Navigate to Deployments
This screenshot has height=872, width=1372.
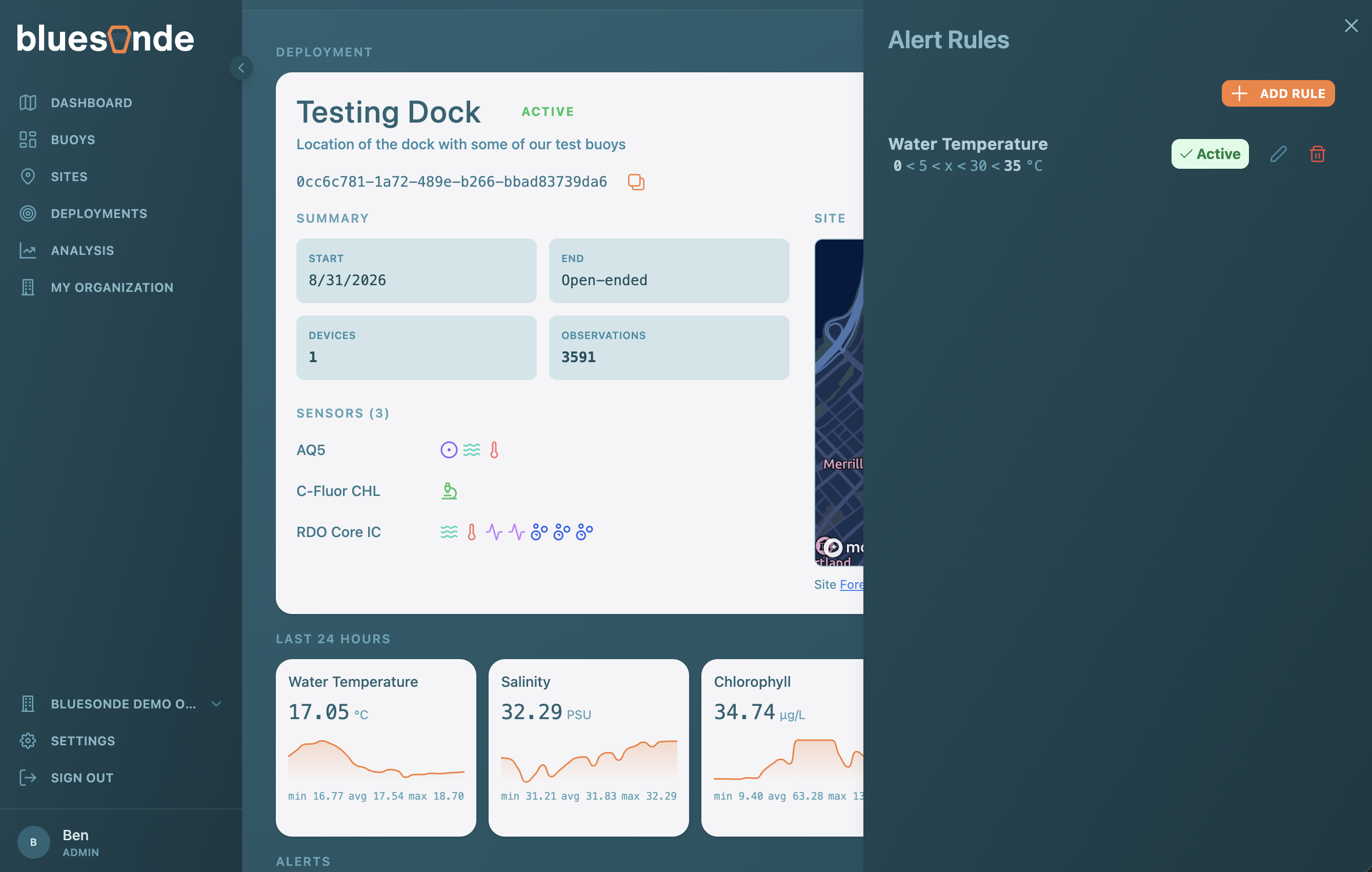tap(83, 214)
